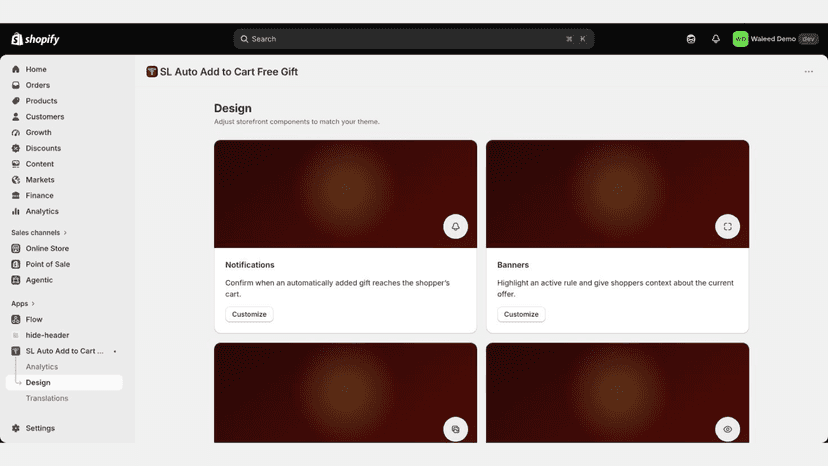
Task: Click the copy icon on the bottom-left card
Action: 455,430
